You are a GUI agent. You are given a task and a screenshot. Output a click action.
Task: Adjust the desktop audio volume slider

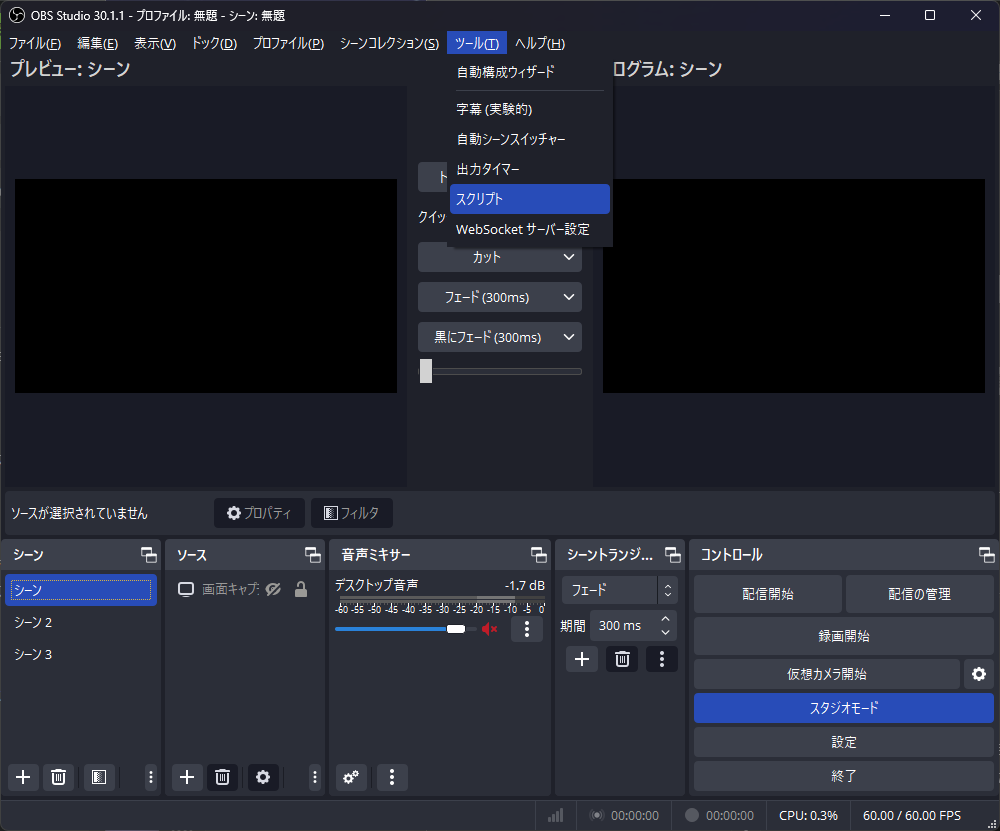[x=457, y=629]
